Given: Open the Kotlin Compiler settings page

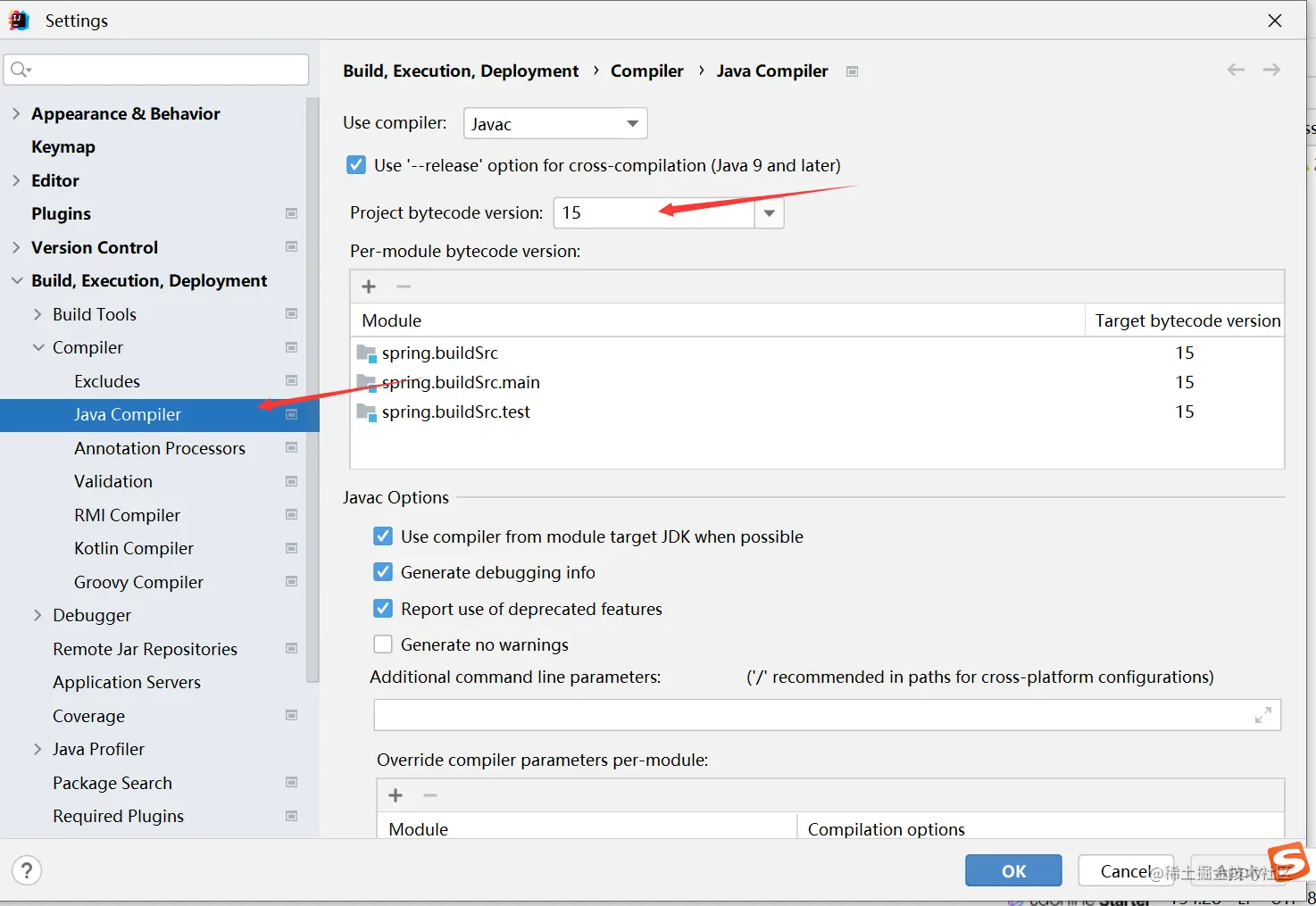Looking at the screenshot, I should [134, 548].
